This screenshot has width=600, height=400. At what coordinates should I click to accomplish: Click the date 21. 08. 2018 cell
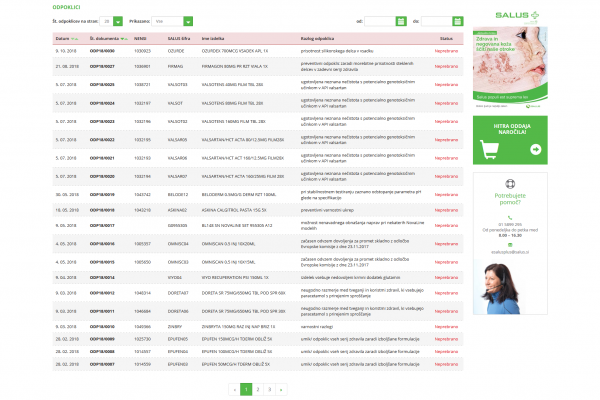[x=67, y=67]
